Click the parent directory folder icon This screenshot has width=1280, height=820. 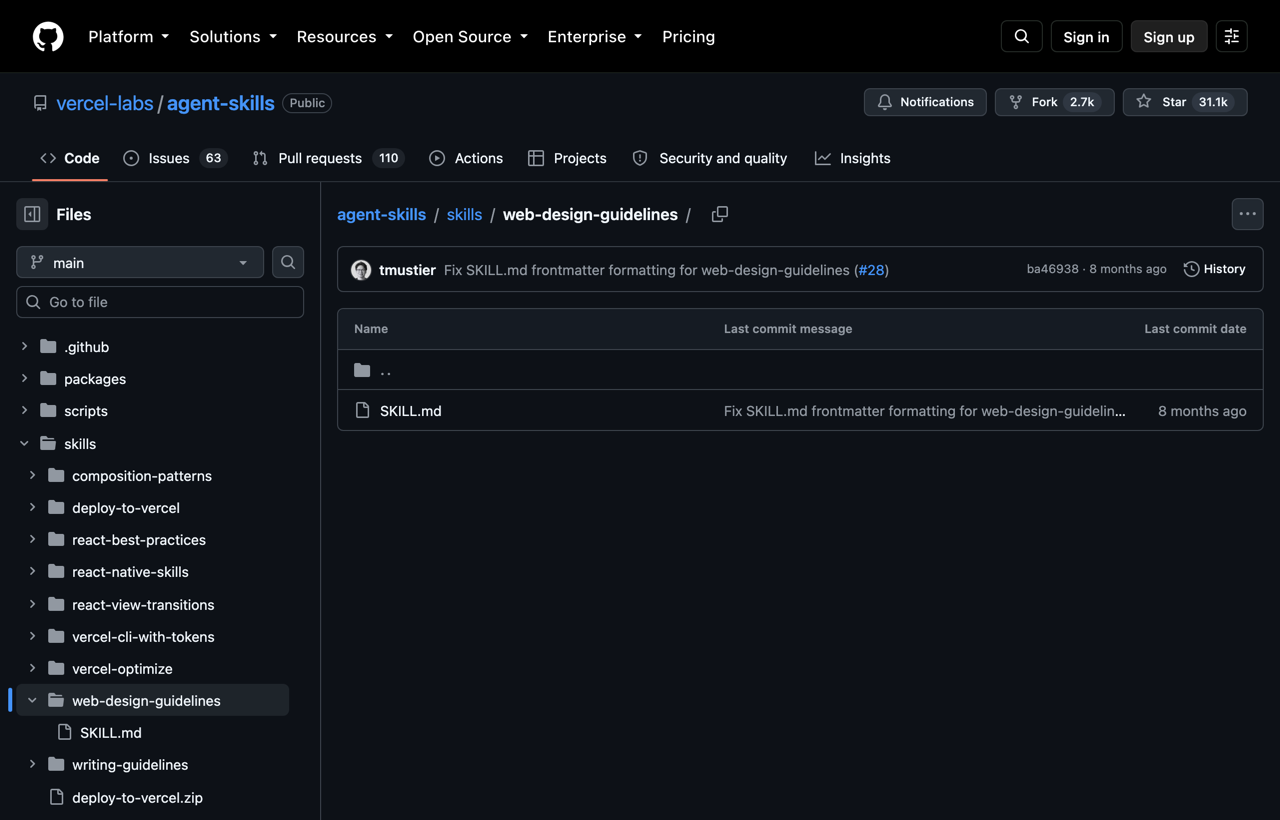click(x=362, y=370)
